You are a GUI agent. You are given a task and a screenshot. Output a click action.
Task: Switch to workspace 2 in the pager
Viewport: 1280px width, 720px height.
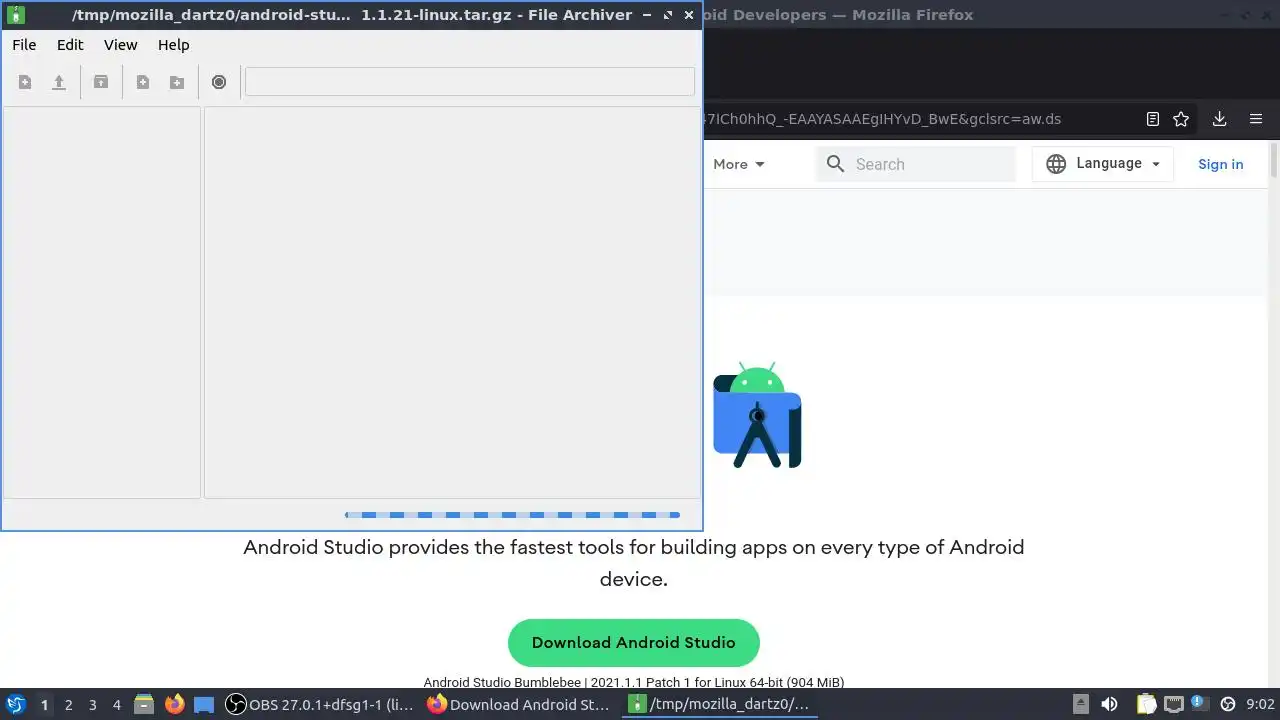tap(68, 705)
